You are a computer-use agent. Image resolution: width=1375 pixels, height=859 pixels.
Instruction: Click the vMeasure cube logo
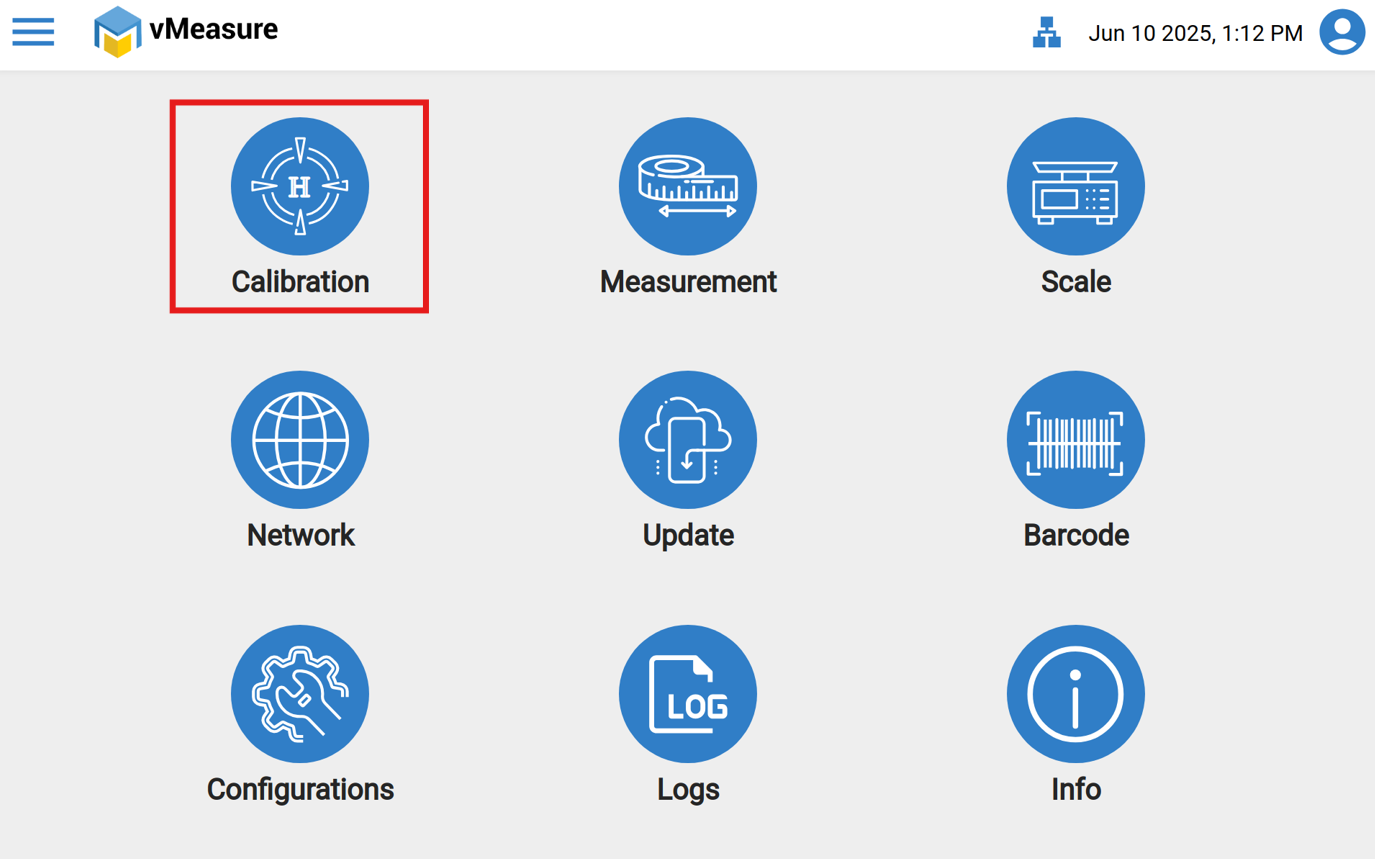pos(117,32)
